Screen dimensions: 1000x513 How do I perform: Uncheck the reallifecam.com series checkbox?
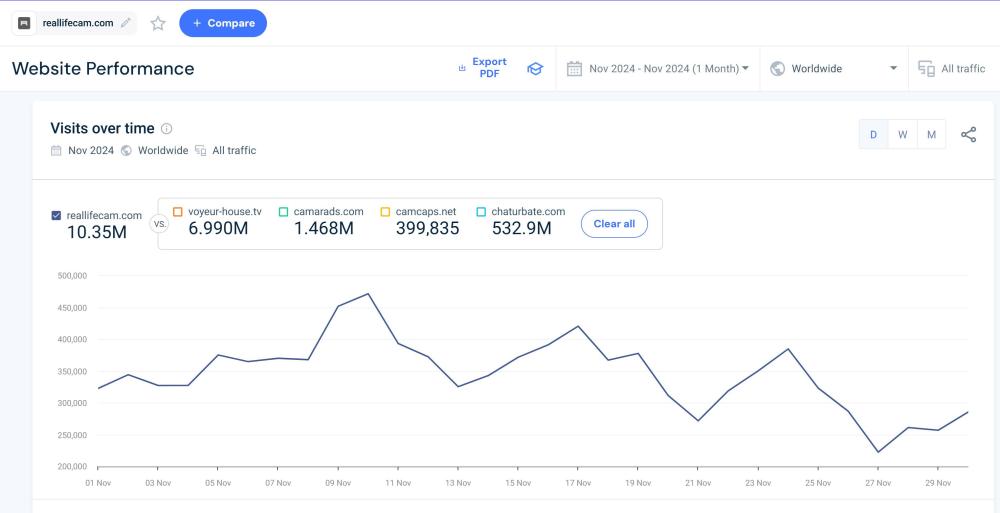click(x=56, y=215)
